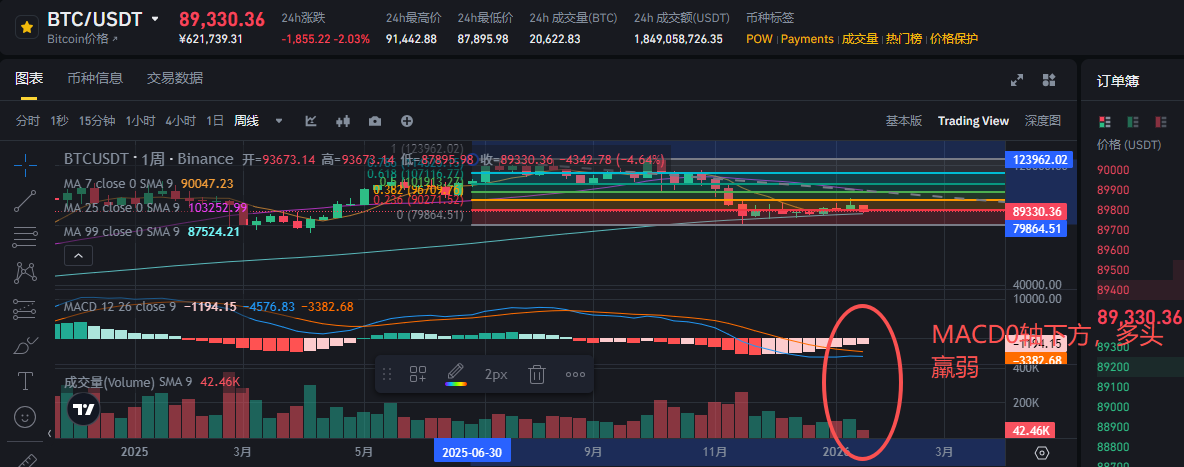
Task: Switch to the 交易数据 tab
Action: 174,79
